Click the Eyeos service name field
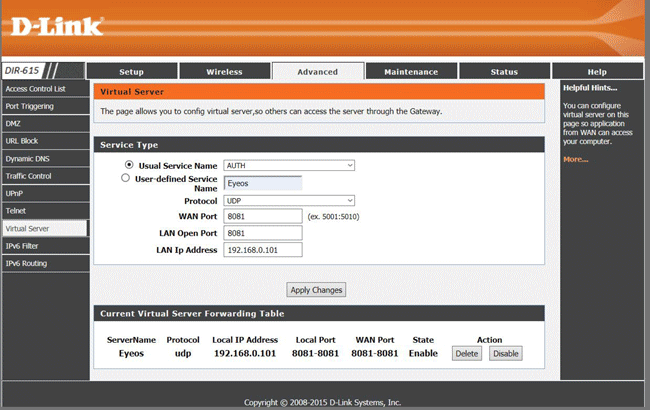Screen dimensions: 650x410 tap(263, 183)
